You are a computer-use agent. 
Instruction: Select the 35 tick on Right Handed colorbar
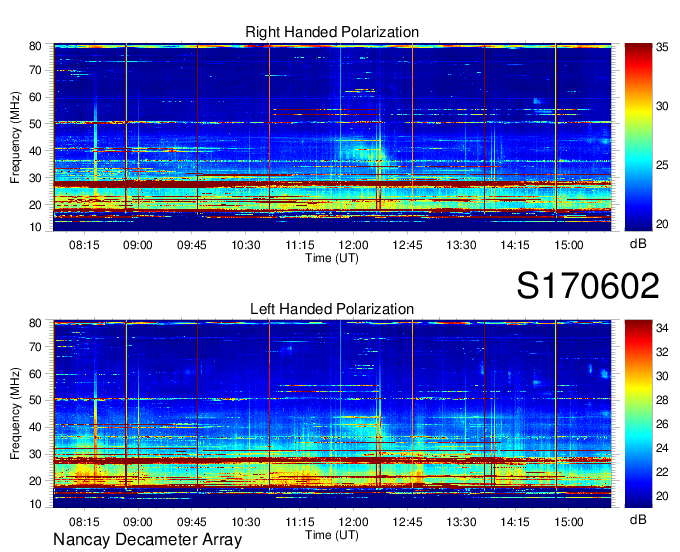tap(662, 47)
